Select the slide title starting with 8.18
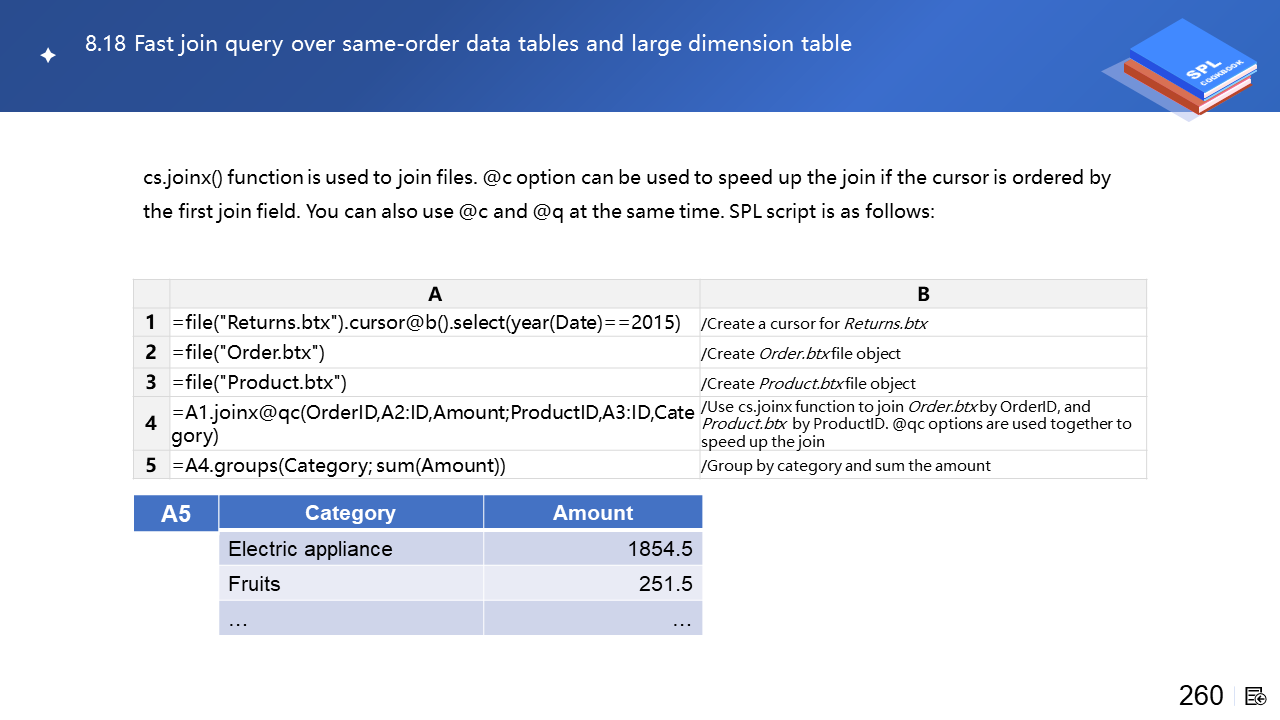Viewport: 1280px width, 720px height. (x=468, y=44)
